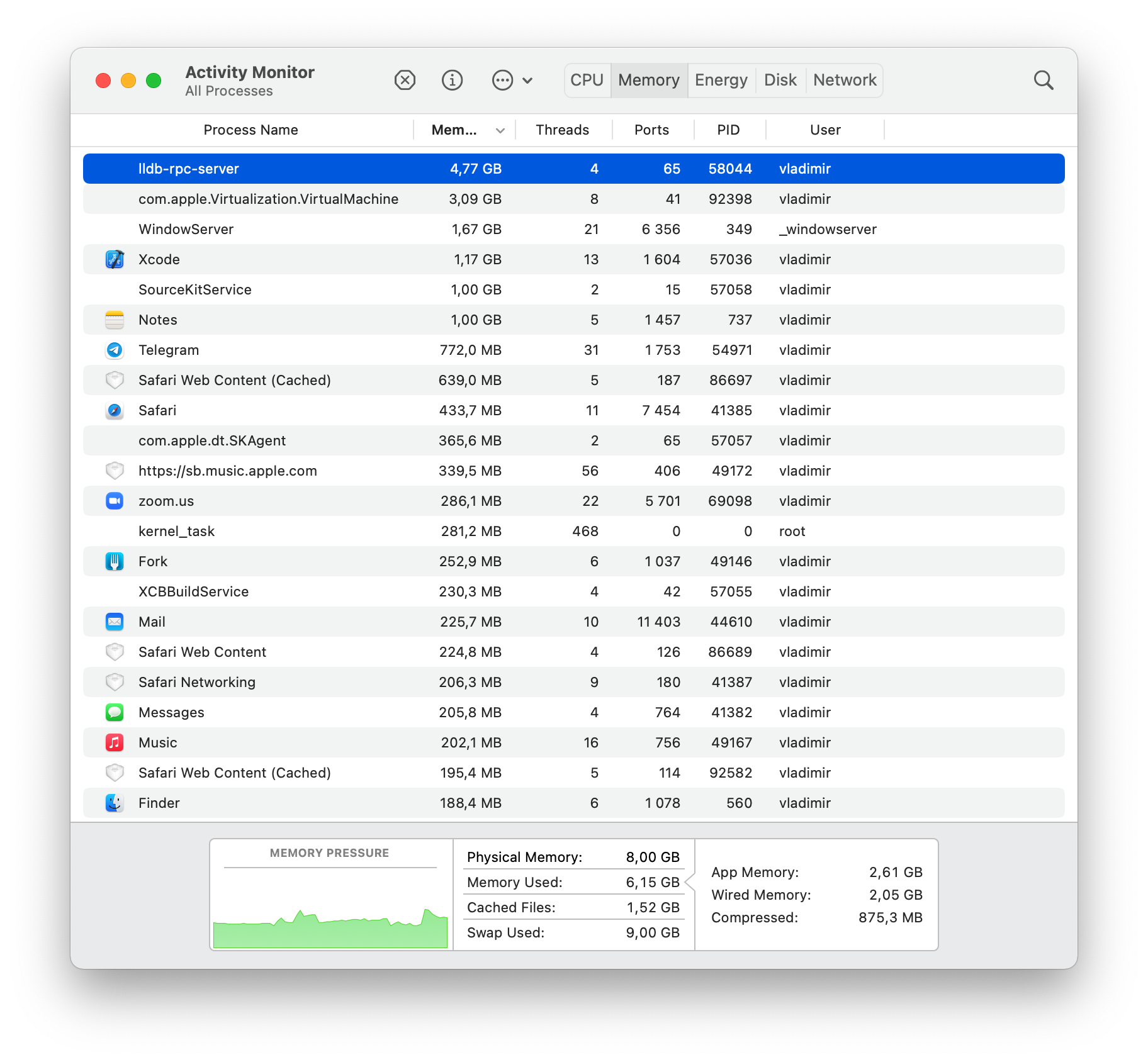Click the zoom.us camera icon

click(x=115, y=501)
